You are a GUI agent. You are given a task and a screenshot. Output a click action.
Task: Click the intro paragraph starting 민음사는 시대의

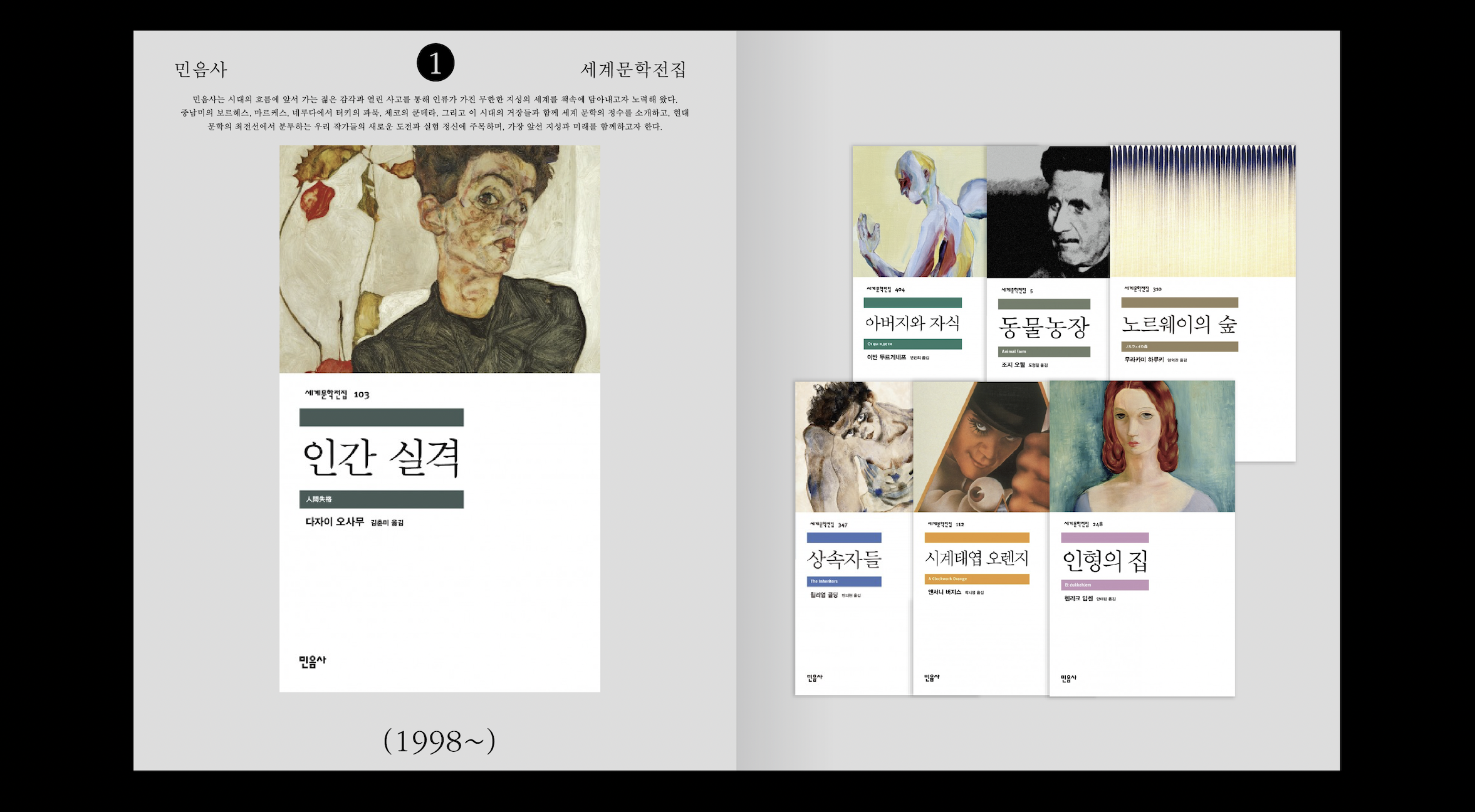[435, 113]
